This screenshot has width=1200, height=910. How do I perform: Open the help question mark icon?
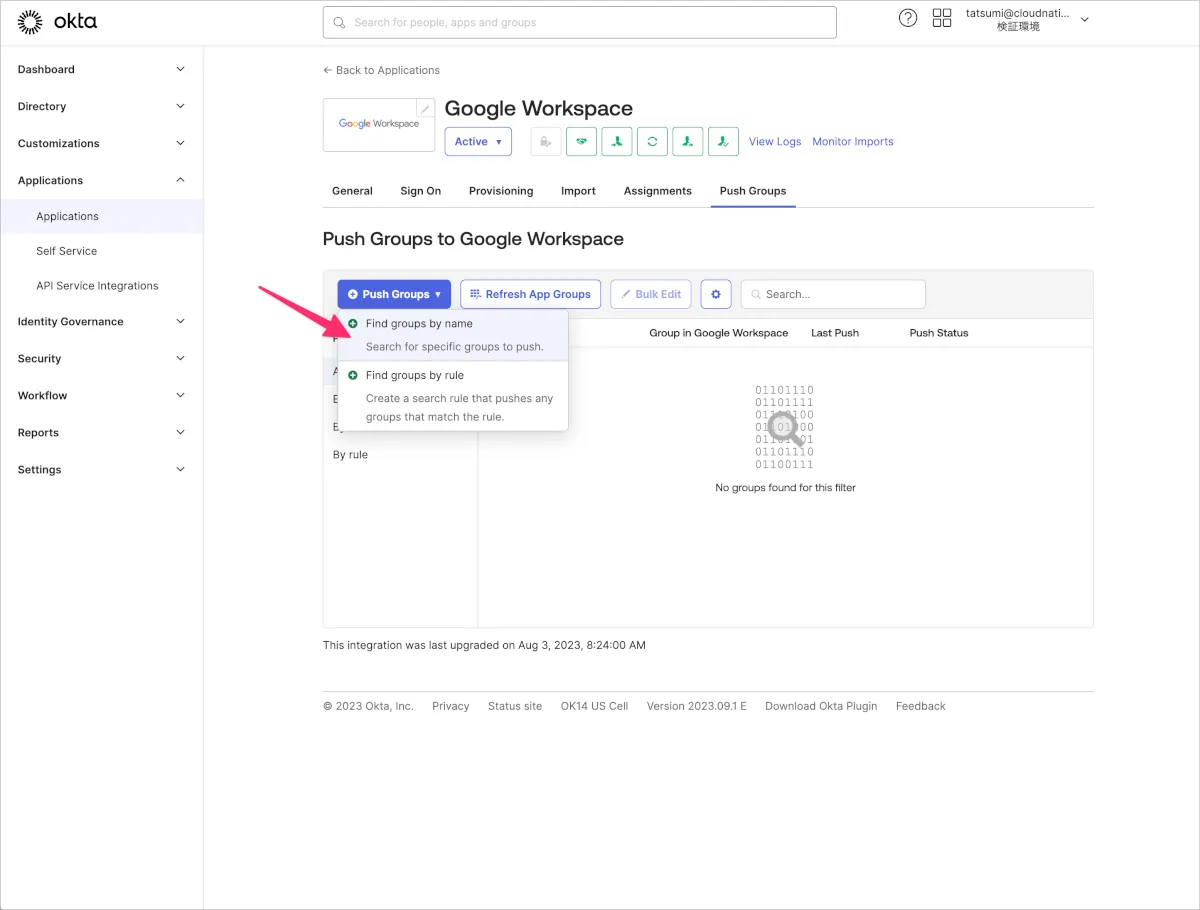pyautogui.click(x=908, y=18)
